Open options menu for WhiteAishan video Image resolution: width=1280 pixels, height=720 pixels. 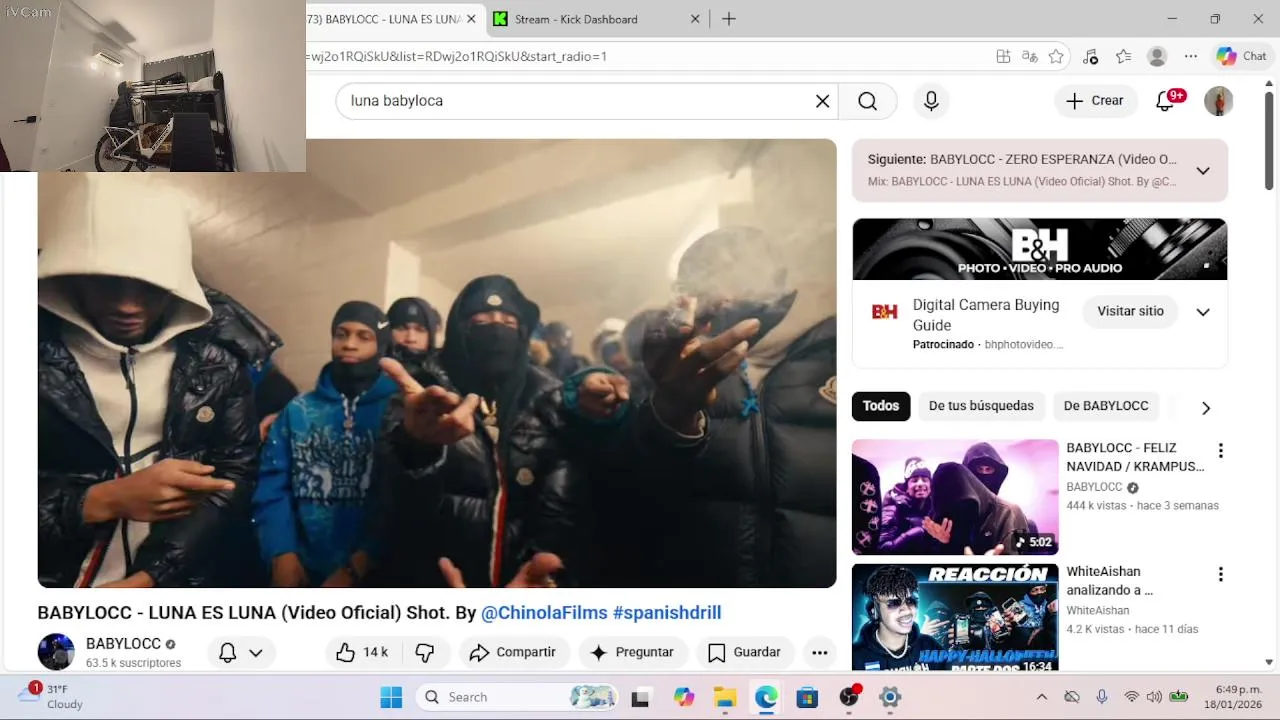[x=1220, y=575]
